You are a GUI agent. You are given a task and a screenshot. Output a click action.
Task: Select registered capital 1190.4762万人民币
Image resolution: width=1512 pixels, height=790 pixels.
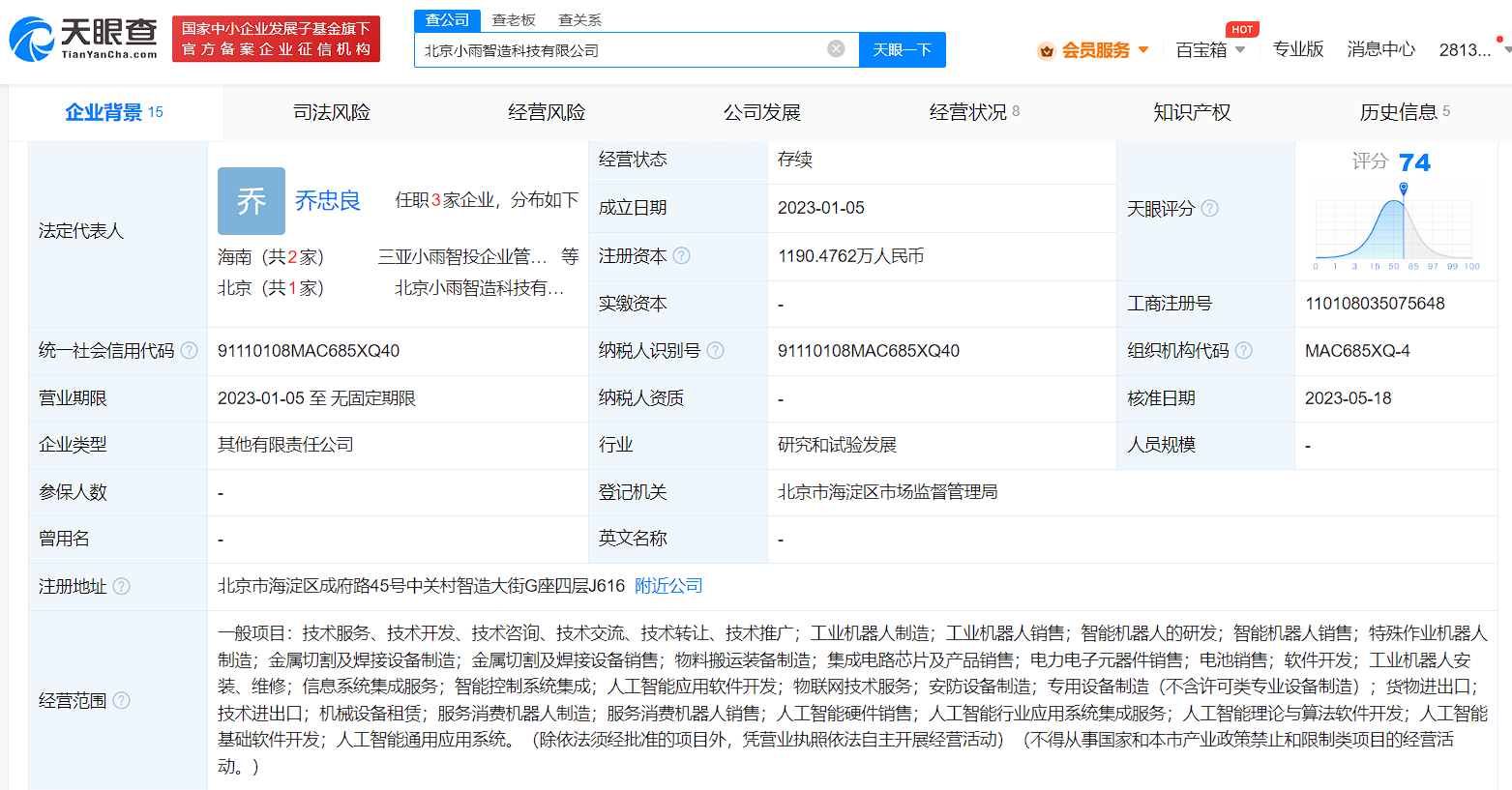point(850,256)
